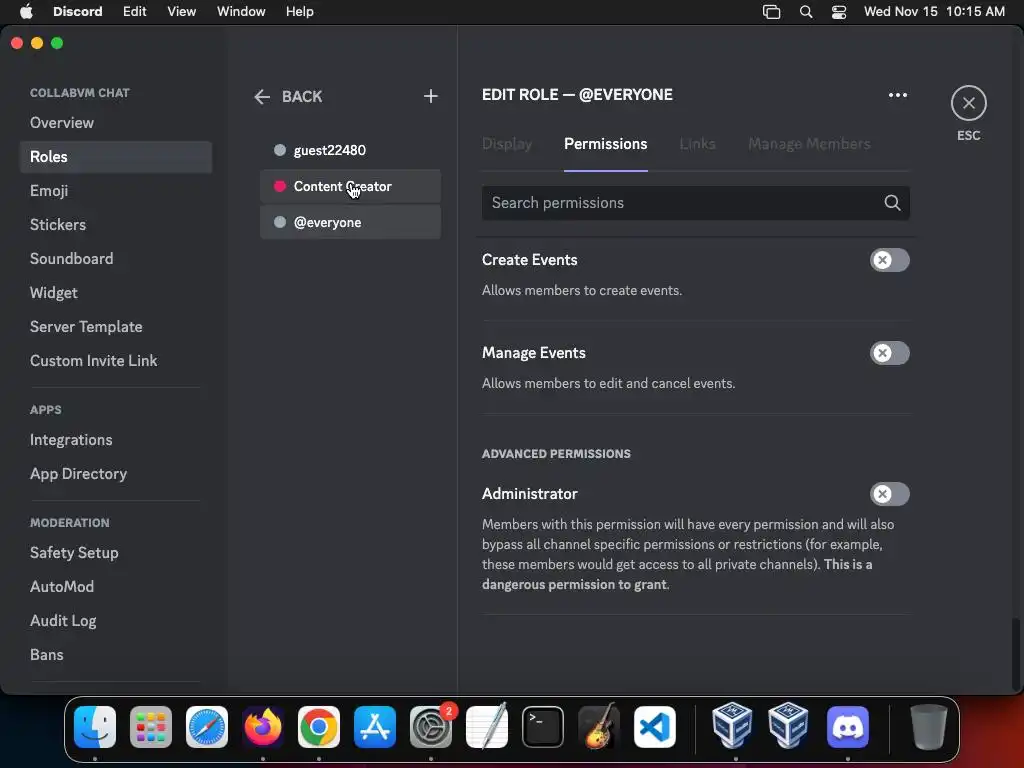Open the Roles settings page
This screenshot has width=1024, height=768.
pyautogui.click(x=116, y=157)
